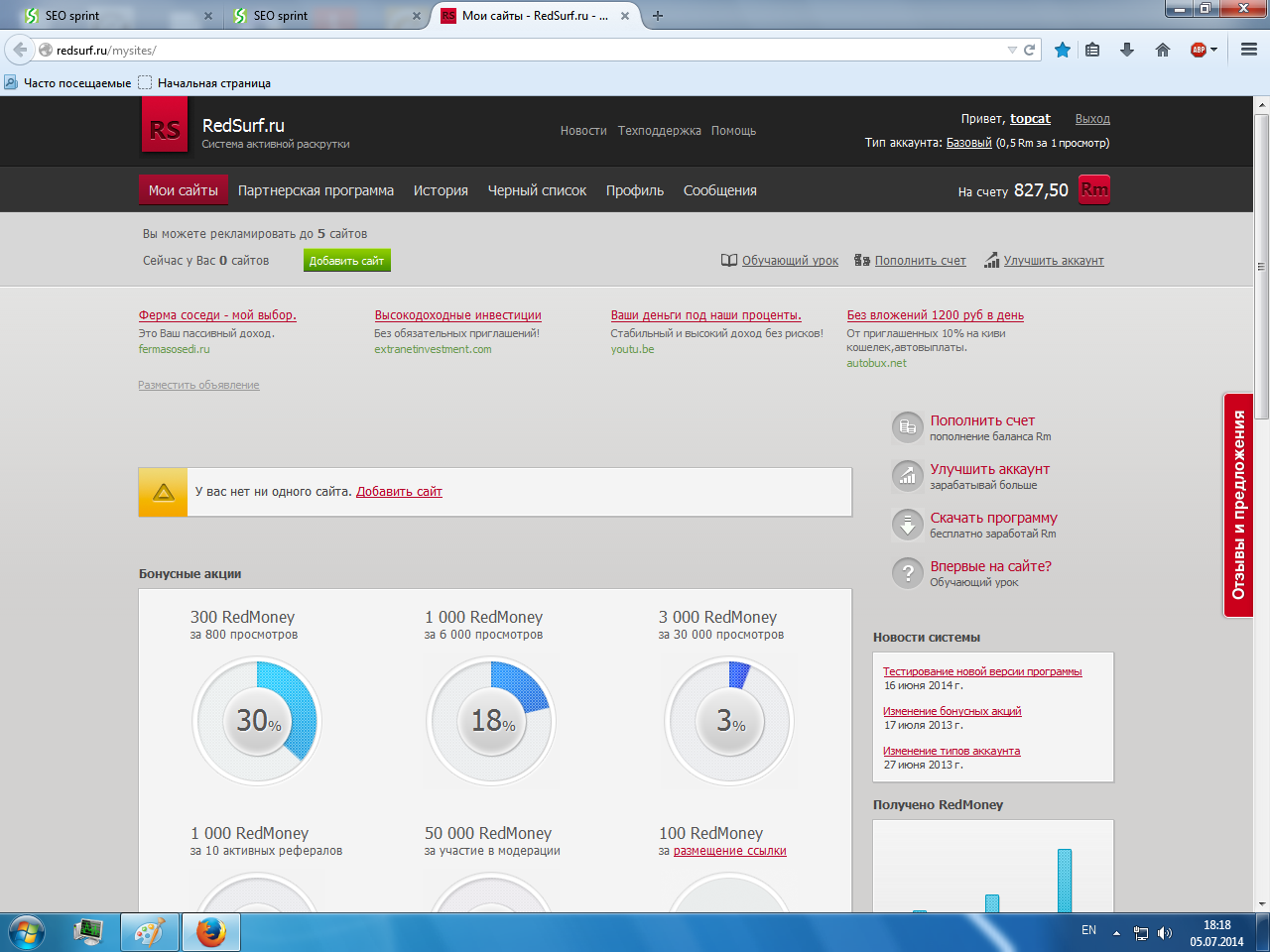Click the browser back arrow button
This screenshot has width=1270, height=952.
20,50
